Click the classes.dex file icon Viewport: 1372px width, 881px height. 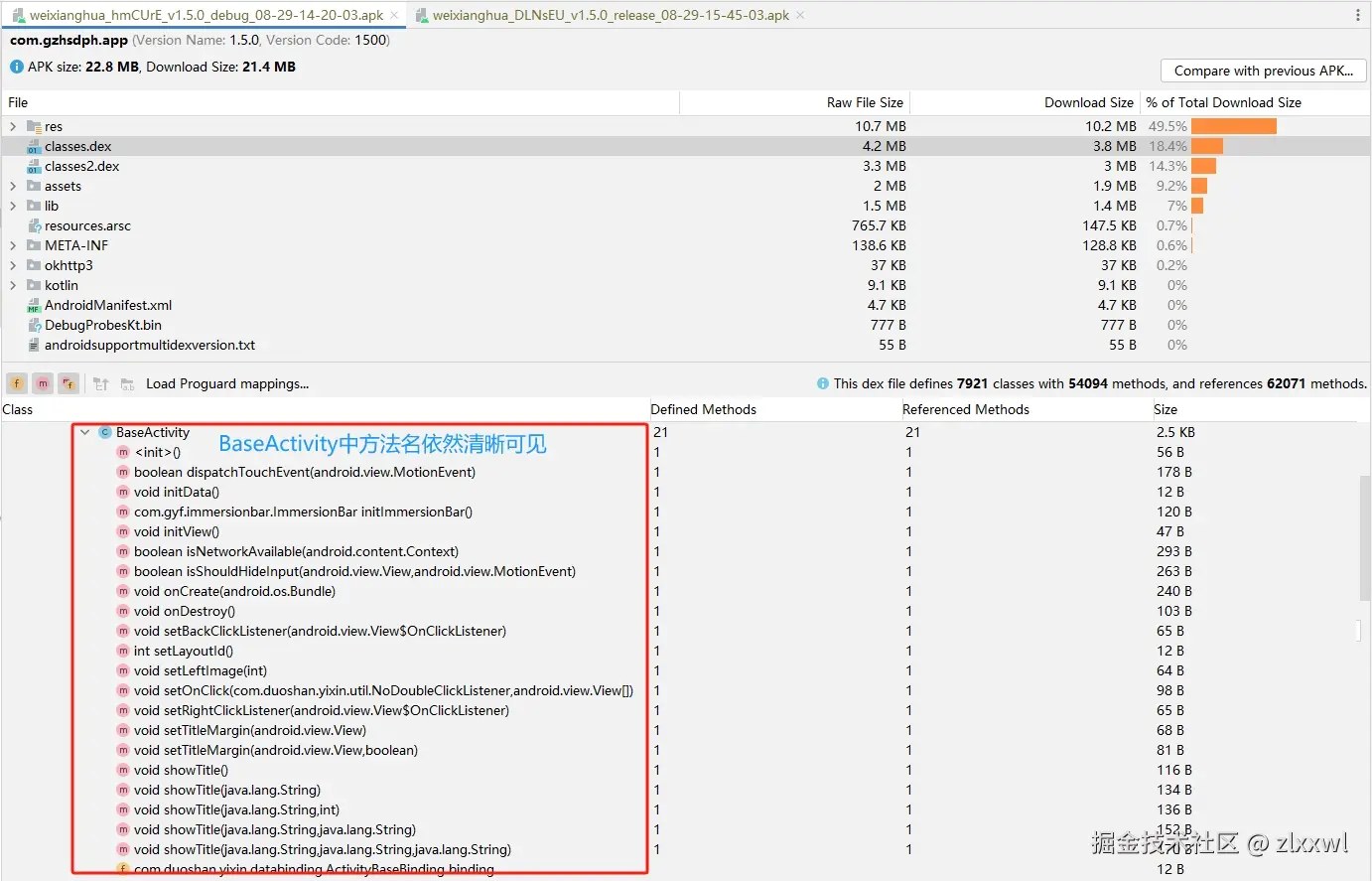(x=34, y=146)
